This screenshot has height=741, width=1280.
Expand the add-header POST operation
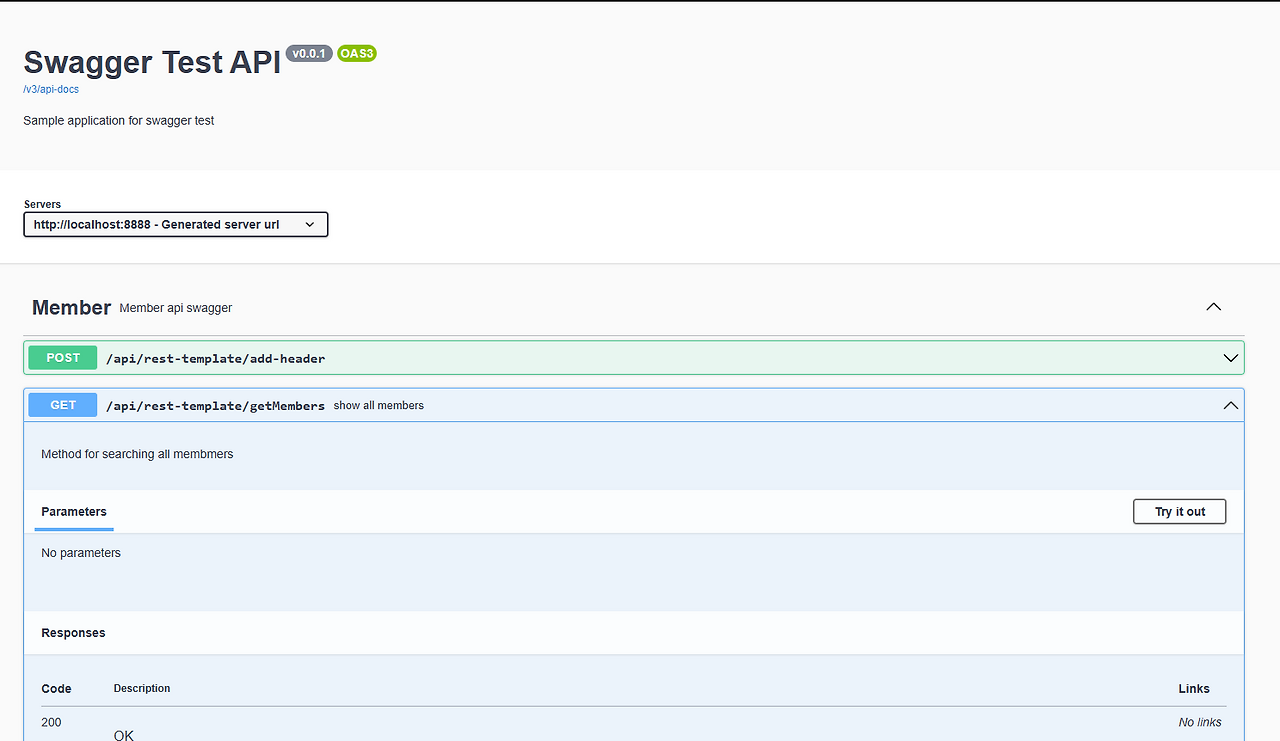1230,357
